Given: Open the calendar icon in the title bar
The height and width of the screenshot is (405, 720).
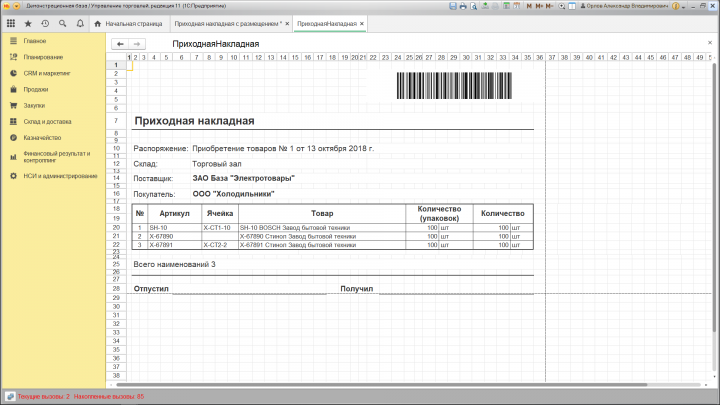Looking at the screenshot, I should (517, 6).
